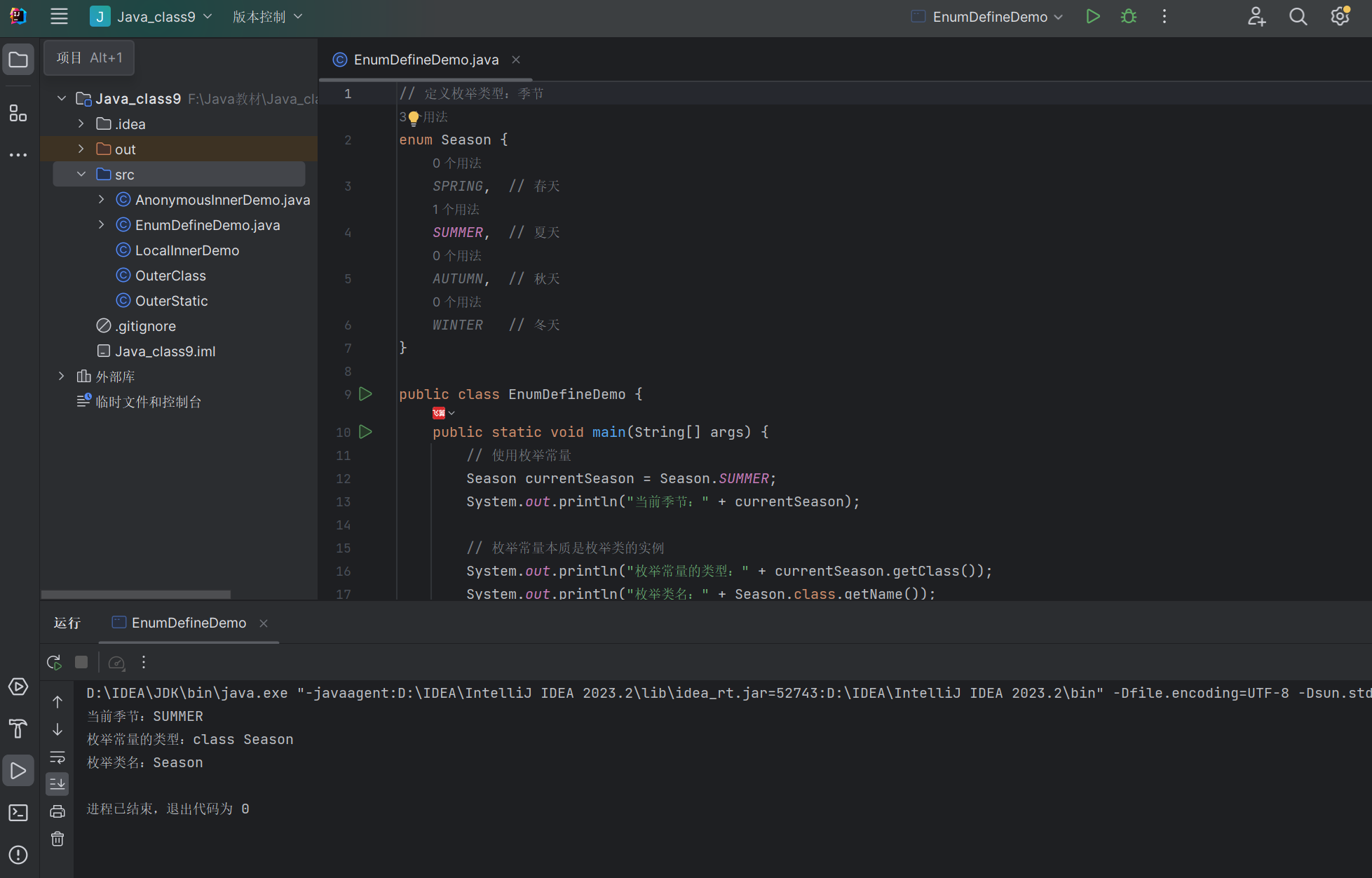Click the project tree horizontal scrollbar
This screenshot has width=1372, height=878.
click(x=136, y=595)
